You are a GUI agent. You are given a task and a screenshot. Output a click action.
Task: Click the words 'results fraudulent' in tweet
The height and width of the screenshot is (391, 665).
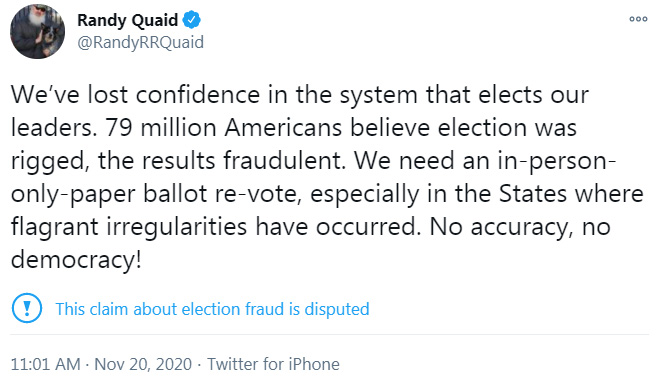pos(241,160)
